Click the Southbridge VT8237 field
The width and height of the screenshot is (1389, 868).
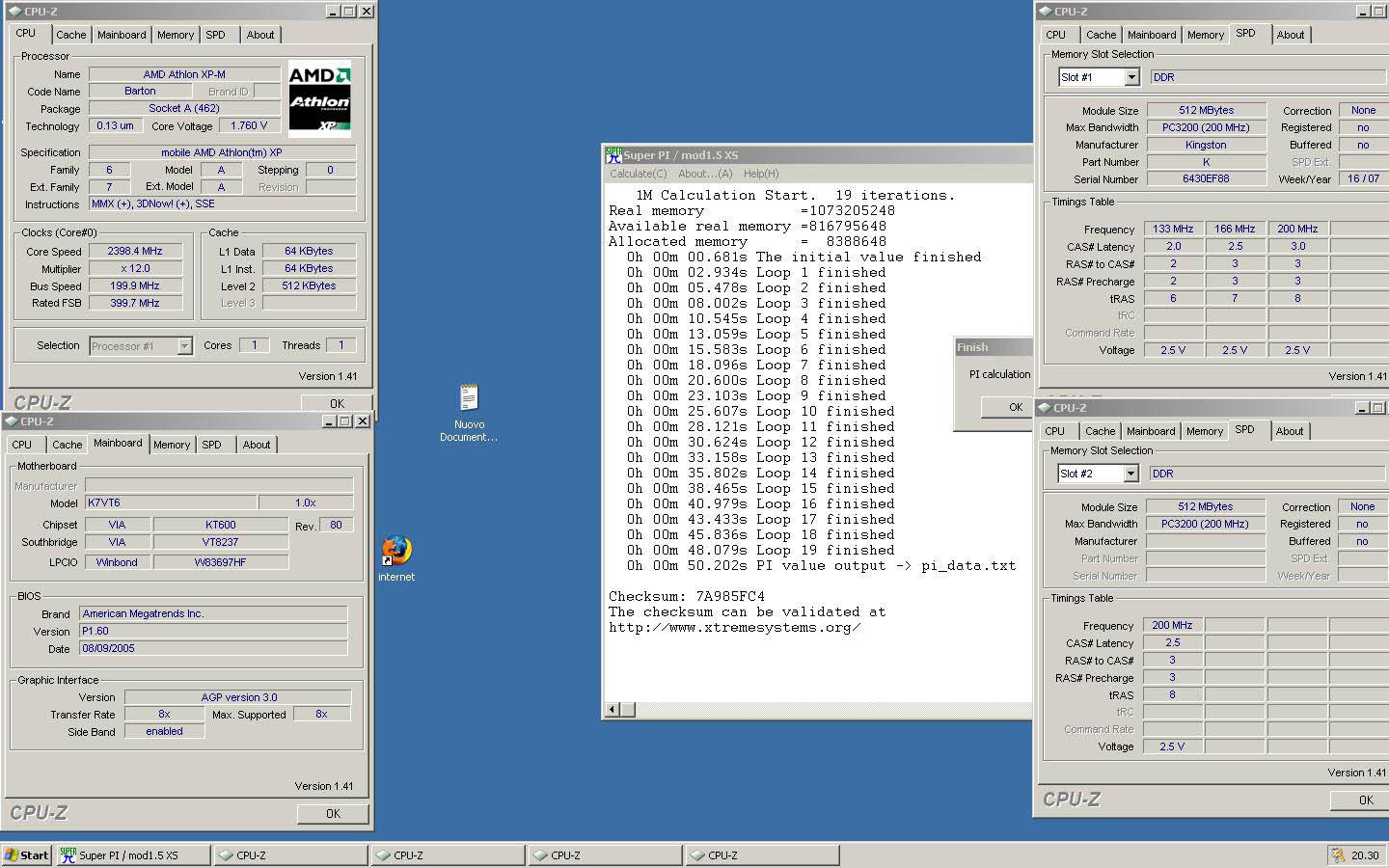(x=220, y=542)
